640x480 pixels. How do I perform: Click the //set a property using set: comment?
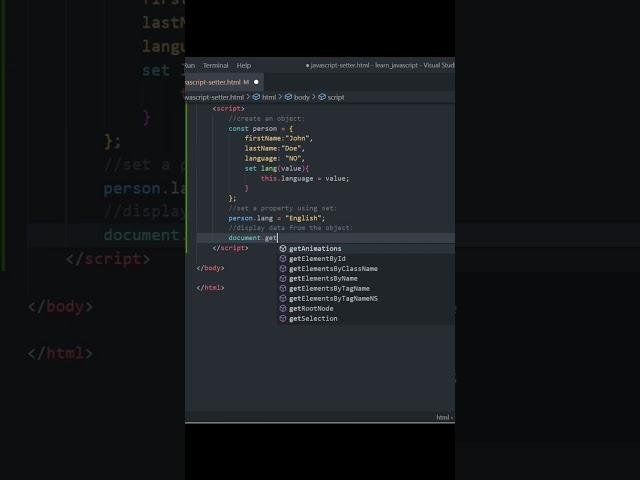click(282, 208)
